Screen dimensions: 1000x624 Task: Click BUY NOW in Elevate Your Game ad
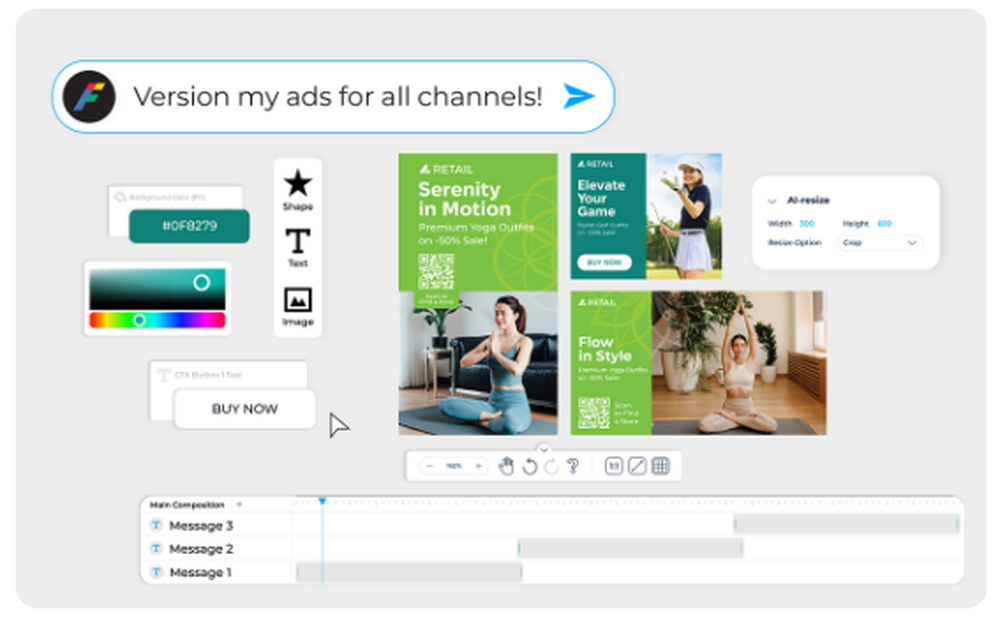tap(604, 262)
